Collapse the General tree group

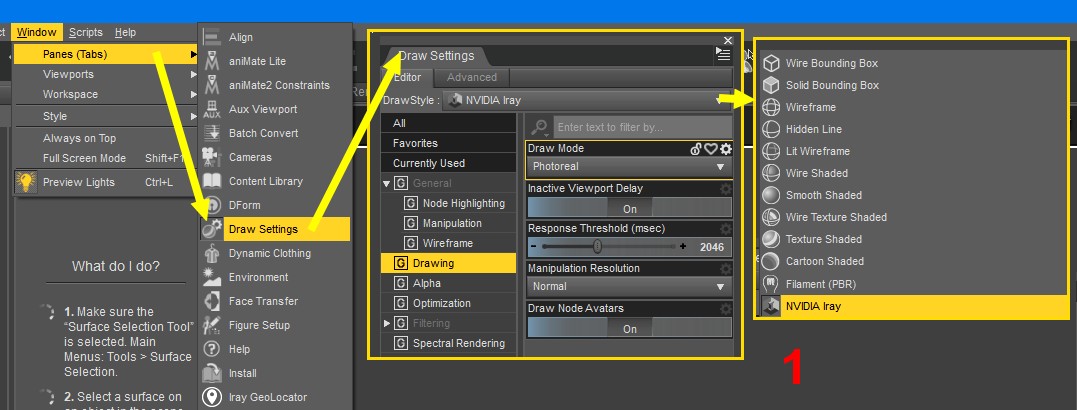point(387,183)
